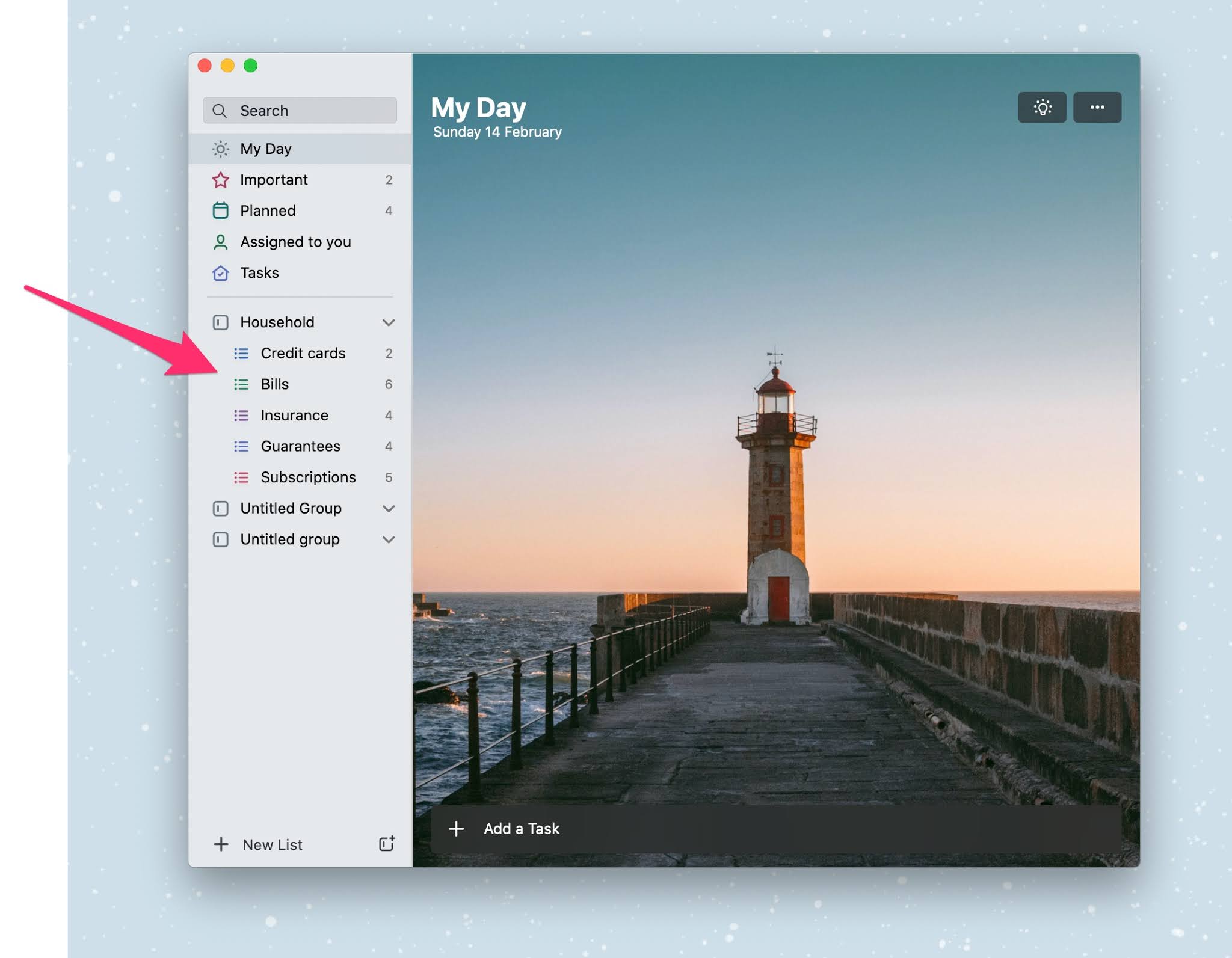Select My Day in the sidebar
The height and width of the screenshot is (958, 1232).
click(x=266, y=149)
